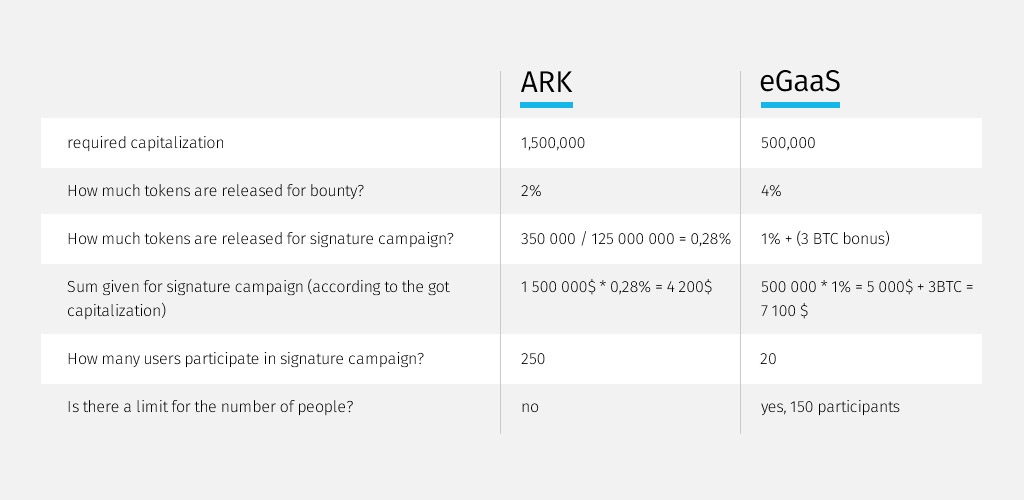Select the required capitalization row label
This screenshot has width=1024, height=500.
click(x=146, y=143)
